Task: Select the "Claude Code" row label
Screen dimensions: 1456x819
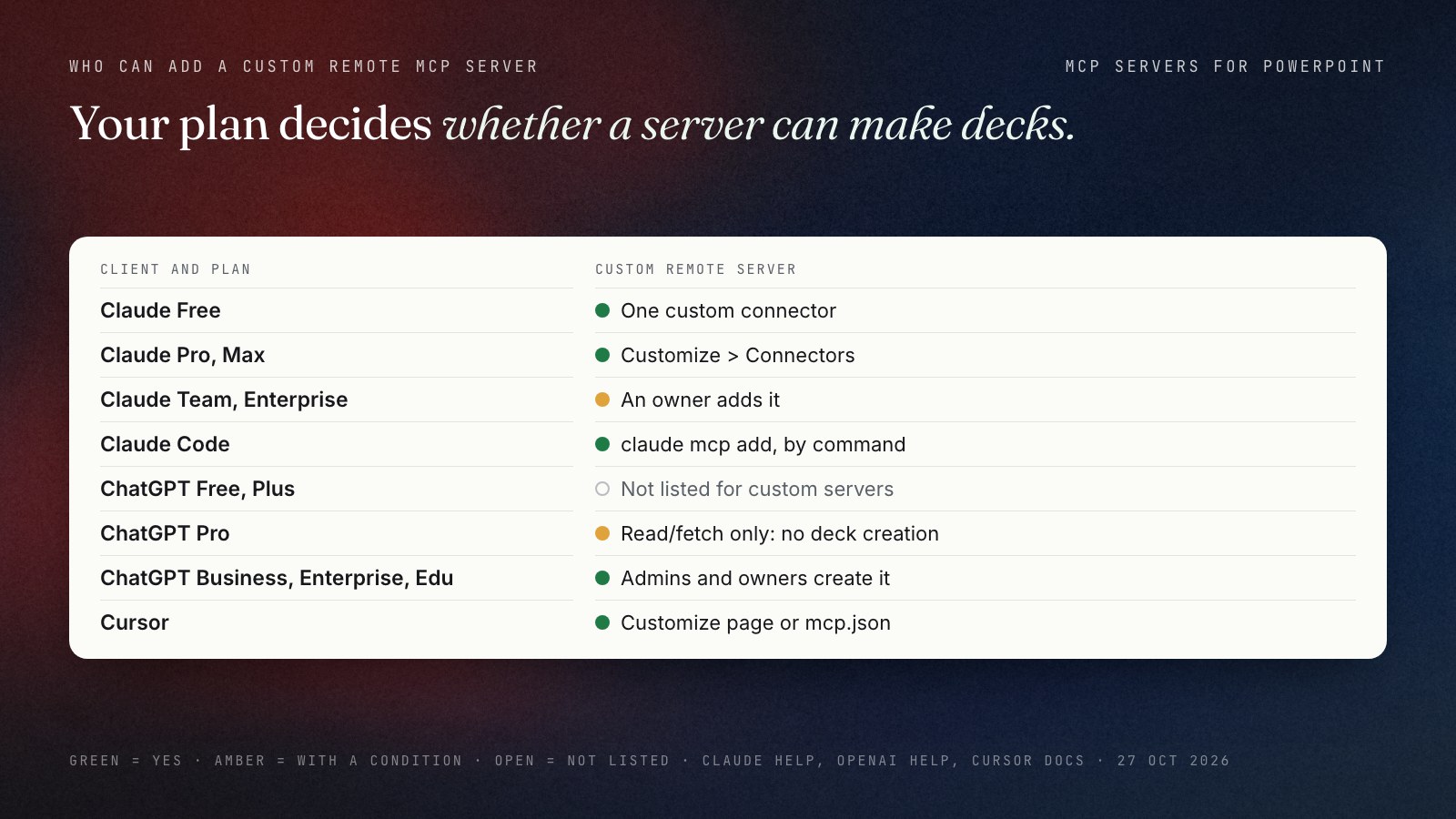Action: coord(165,444)
